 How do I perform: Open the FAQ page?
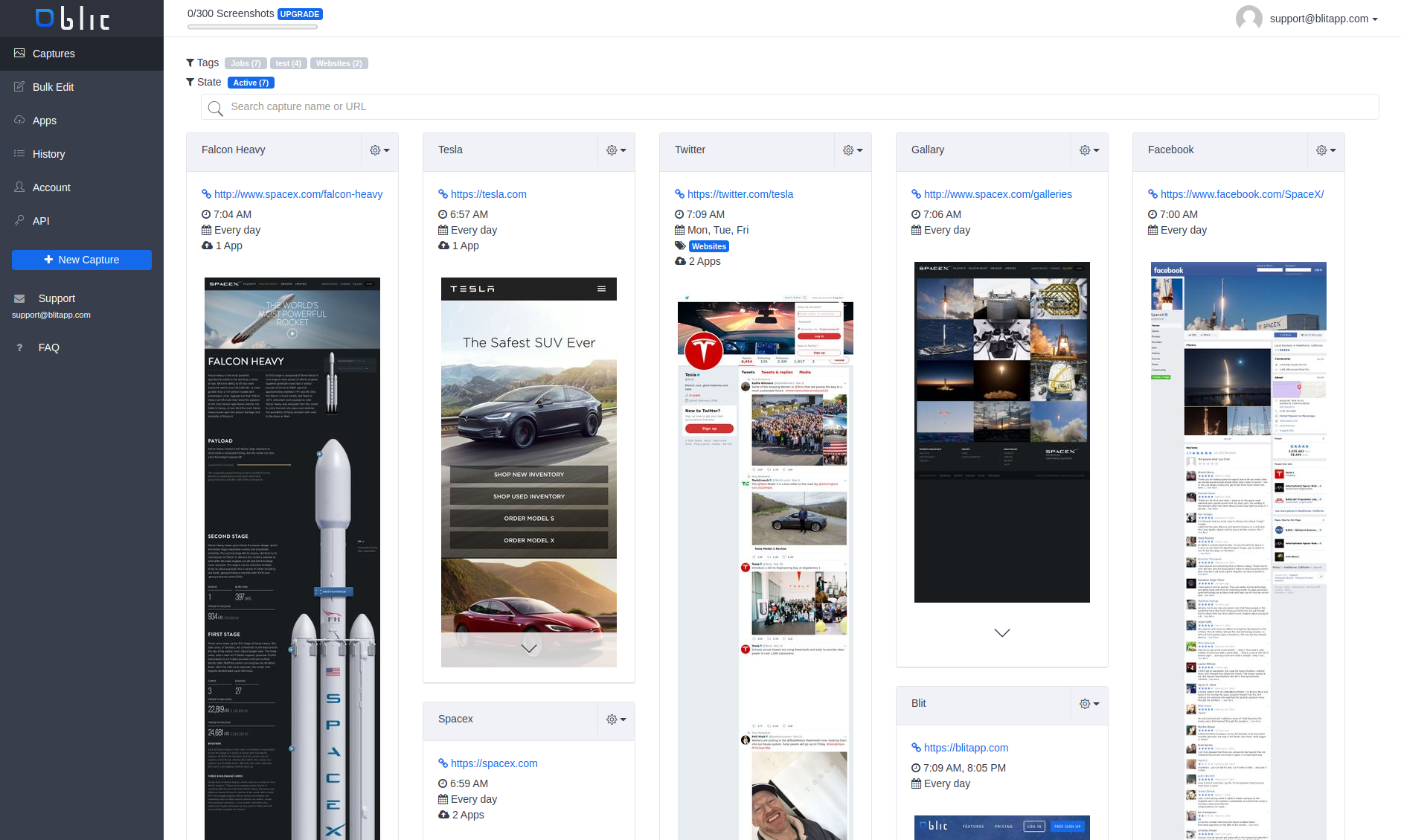(x=48, y=347)
